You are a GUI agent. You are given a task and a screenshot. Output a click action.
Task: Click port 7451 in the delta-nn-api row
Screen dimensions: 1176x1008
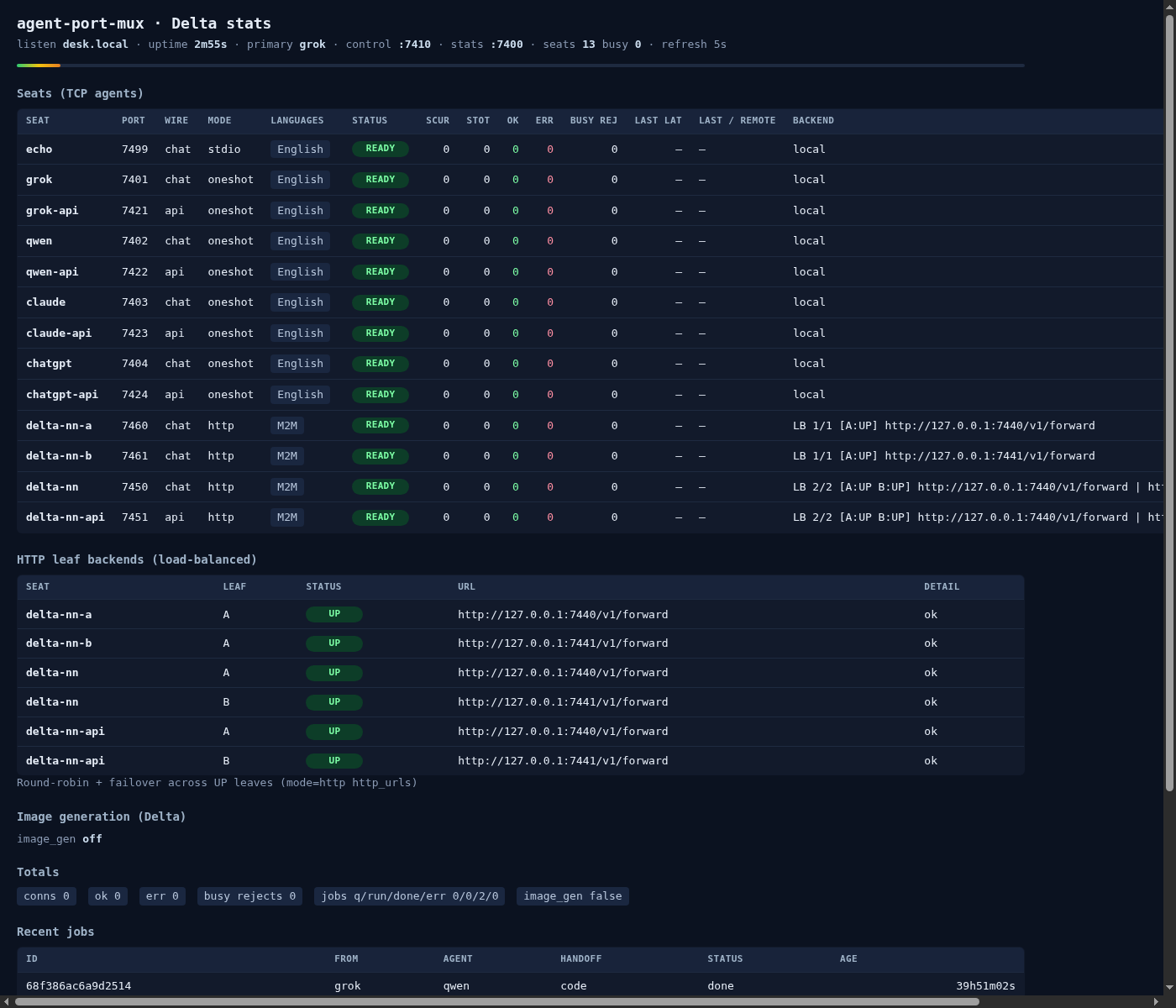(x=134, y=517)
